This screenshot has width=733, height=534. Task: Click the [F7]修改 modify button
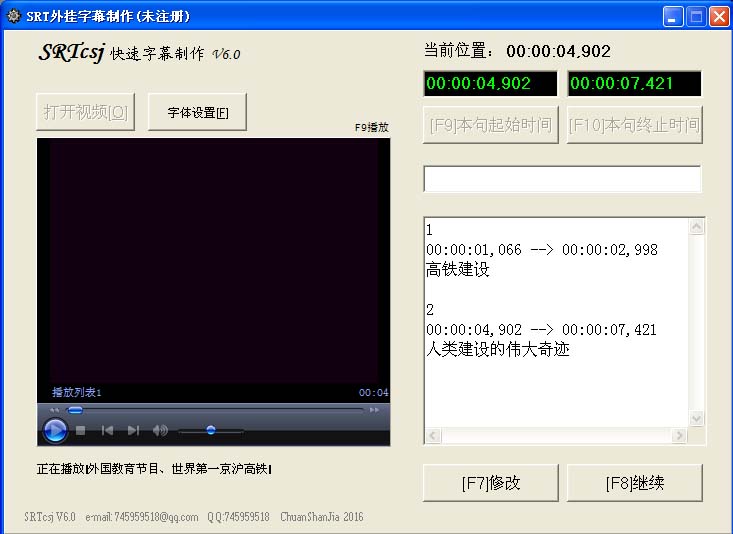click(491, 483)
